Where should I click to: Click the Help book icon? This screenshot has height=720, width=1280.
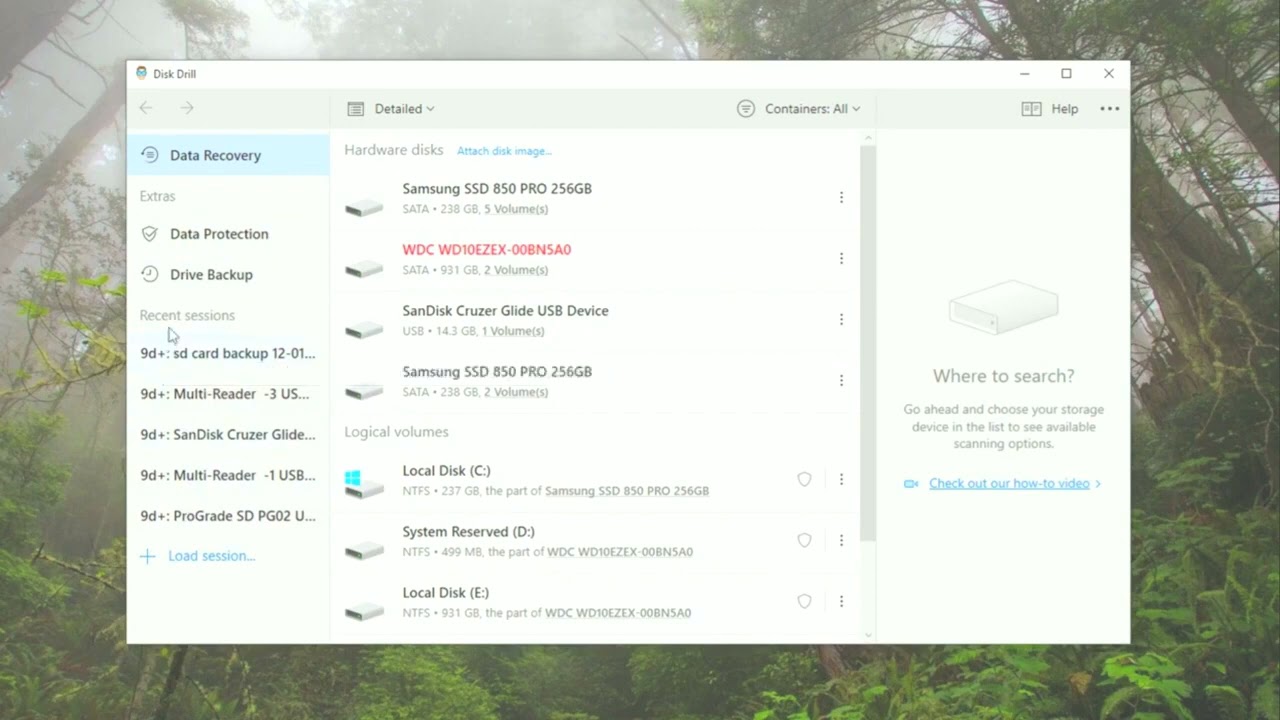pos(1031,109)
